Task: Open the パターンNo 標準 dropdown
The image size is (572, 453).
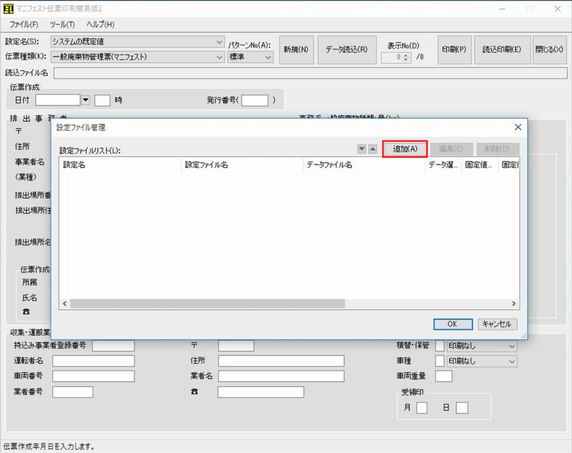Action: point(268,57)
